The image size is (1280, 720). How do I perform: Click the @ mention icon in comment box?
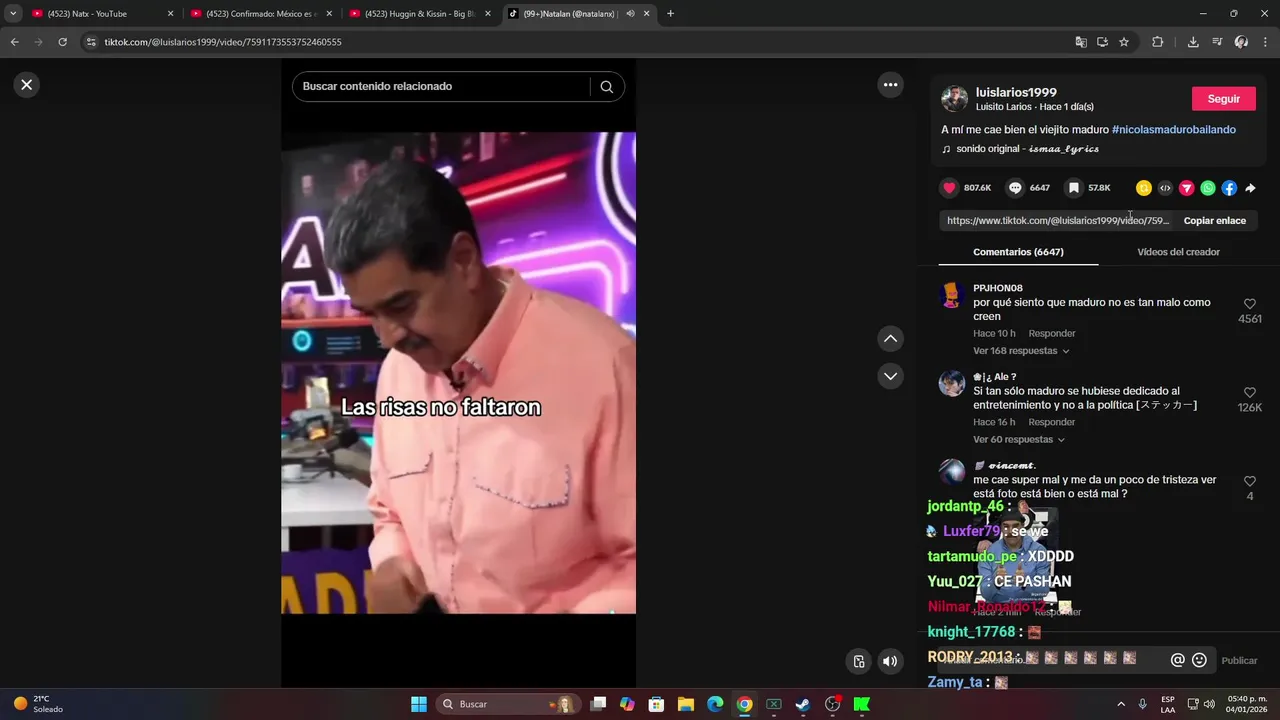click(x=1178, y=660)
